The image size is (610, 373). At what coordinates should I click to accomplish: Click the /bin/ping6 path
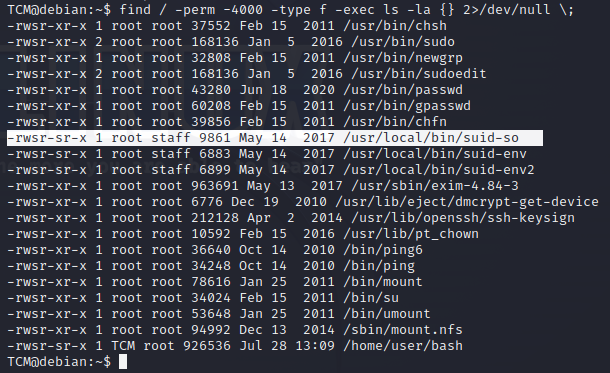(x=383, y=250)
